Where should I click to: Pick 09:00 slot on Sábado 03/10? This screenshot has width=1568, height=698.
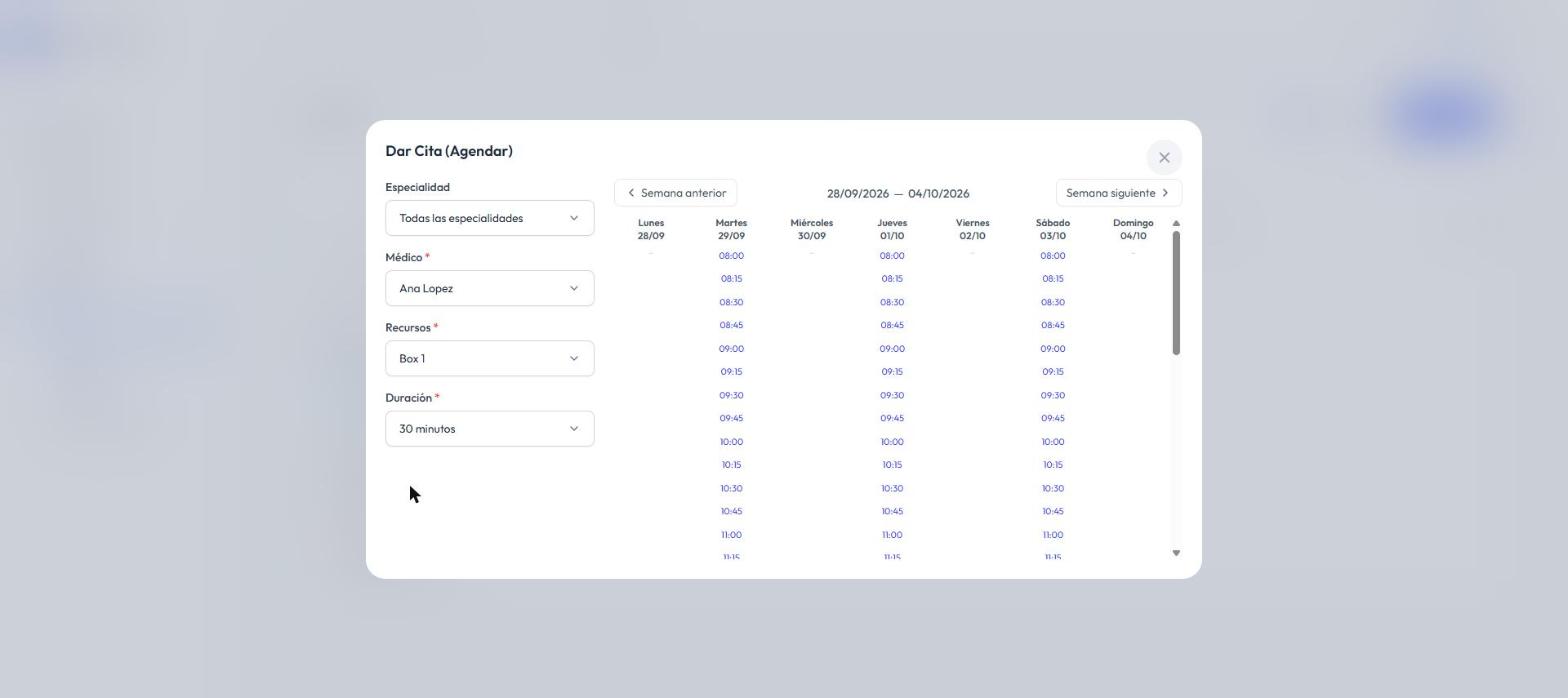pos(1053,349)
